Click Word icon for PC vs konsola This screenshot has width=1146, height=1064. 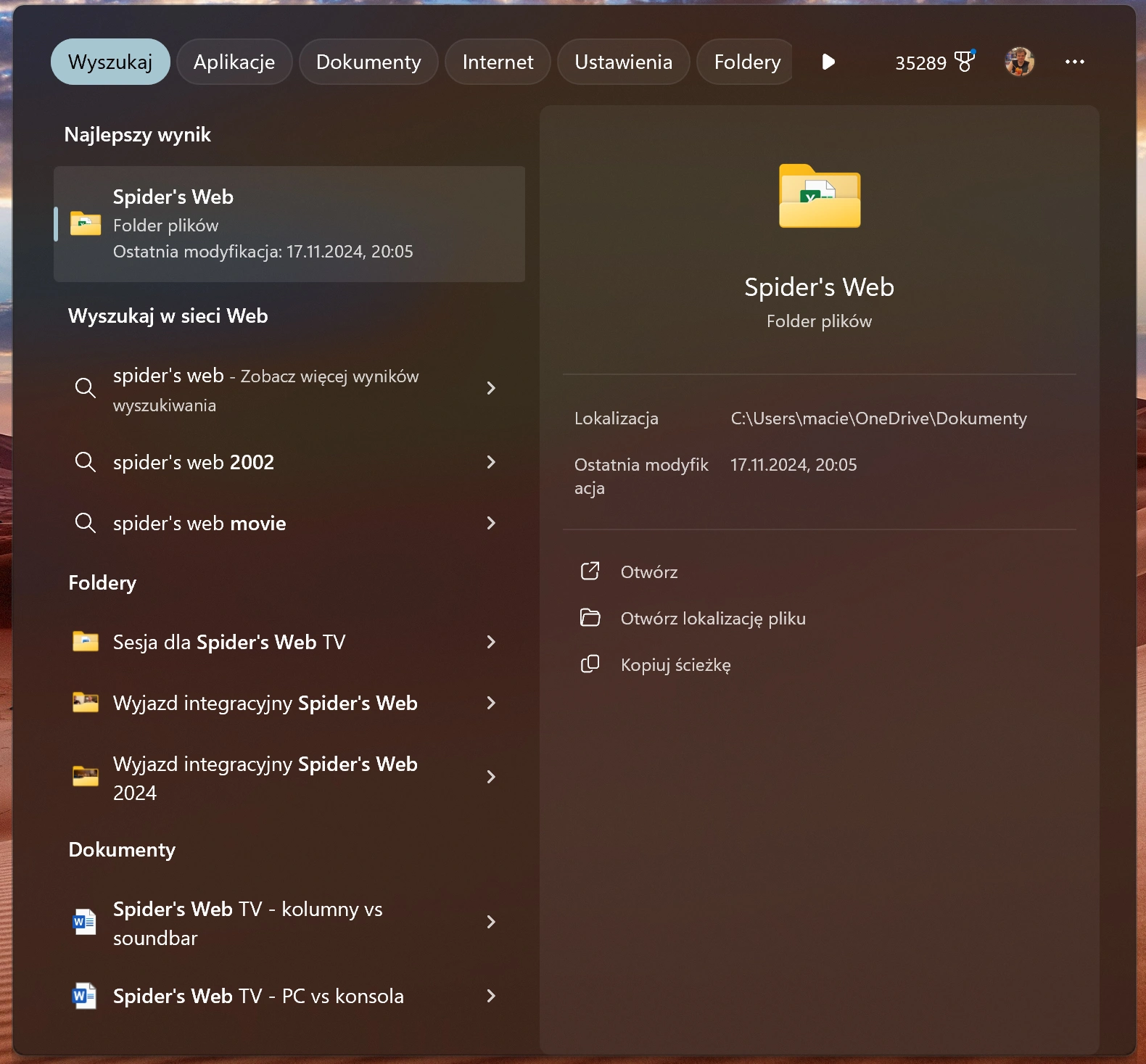click(84, 996)
